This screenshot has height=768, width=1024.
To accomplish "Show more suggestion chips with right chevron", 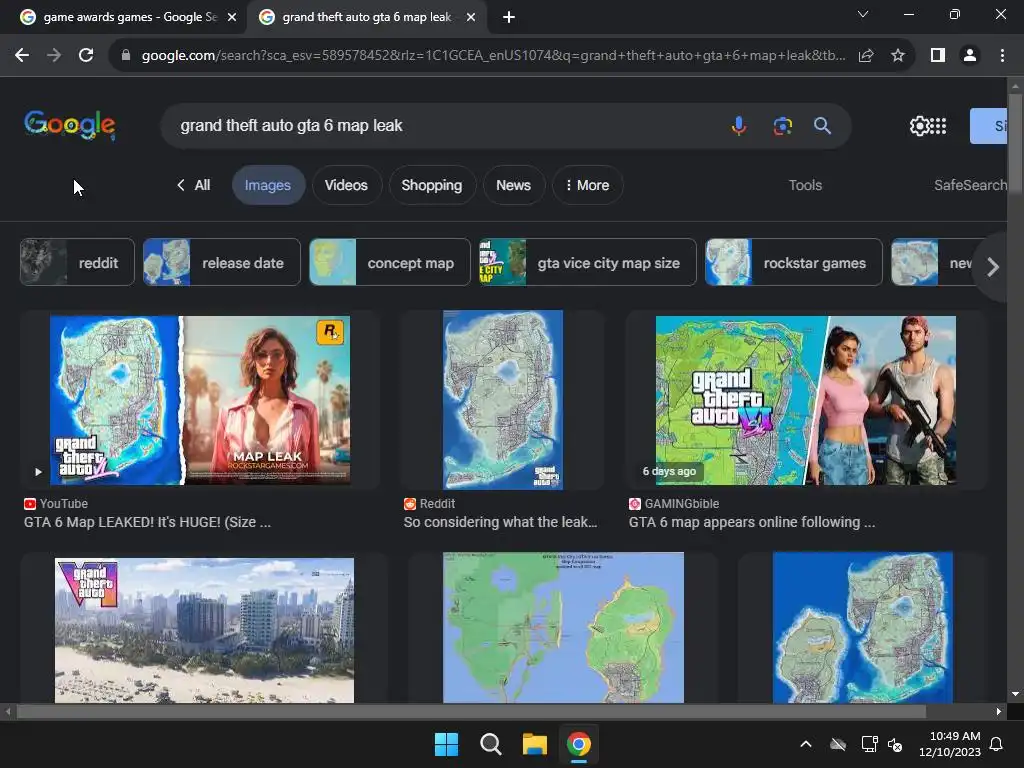I will [x=992, y=266].
